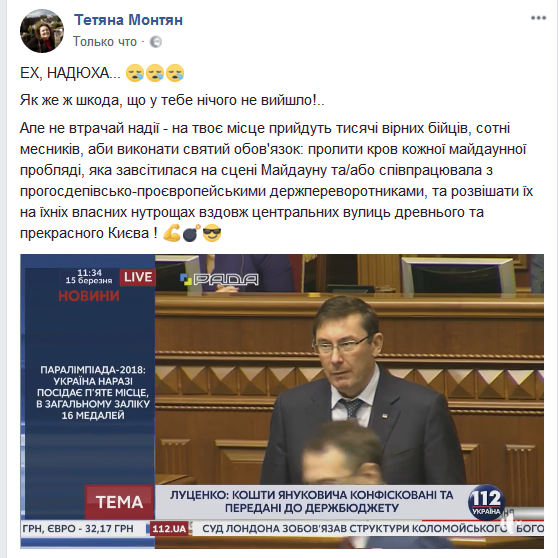The image size is (558, 558).
Task: Click the RADA channel logo
Action: [219, 279]
